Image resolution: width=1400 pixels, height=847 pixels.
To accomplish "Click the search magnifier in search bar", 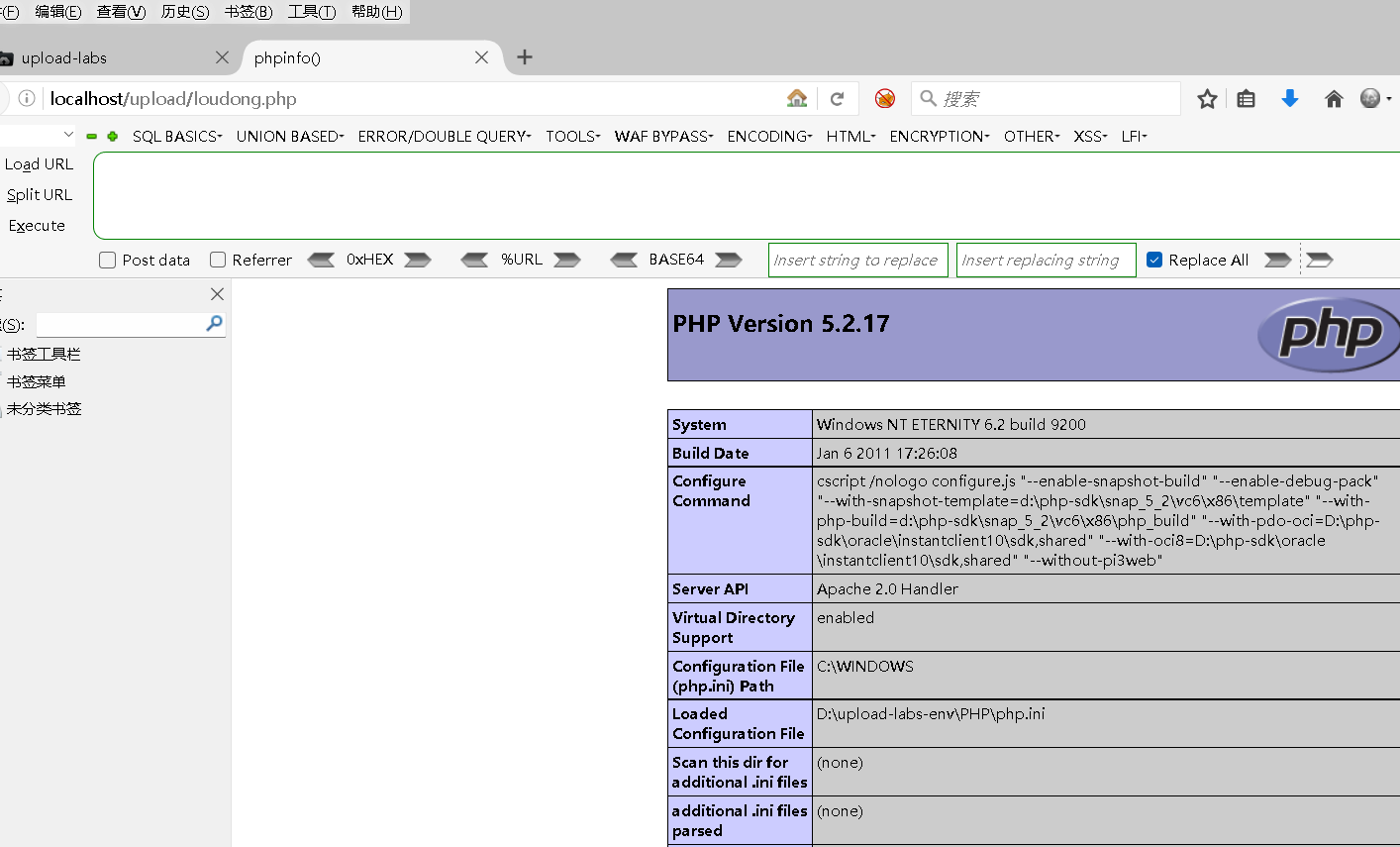I will [928, 98].
